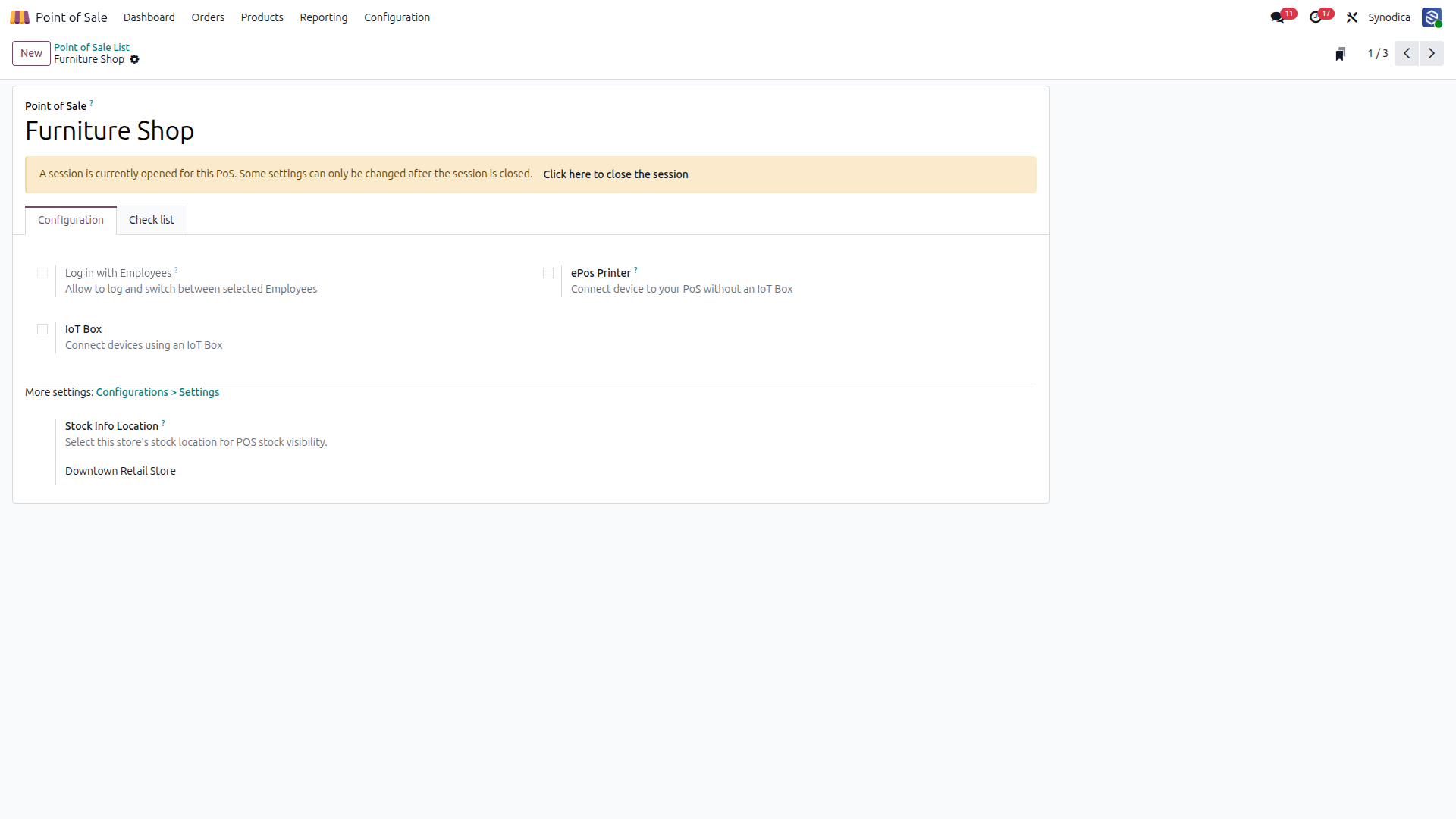The image size is (1456, 819).
Task: Open the Reporting menu
Action: (324, 17)
